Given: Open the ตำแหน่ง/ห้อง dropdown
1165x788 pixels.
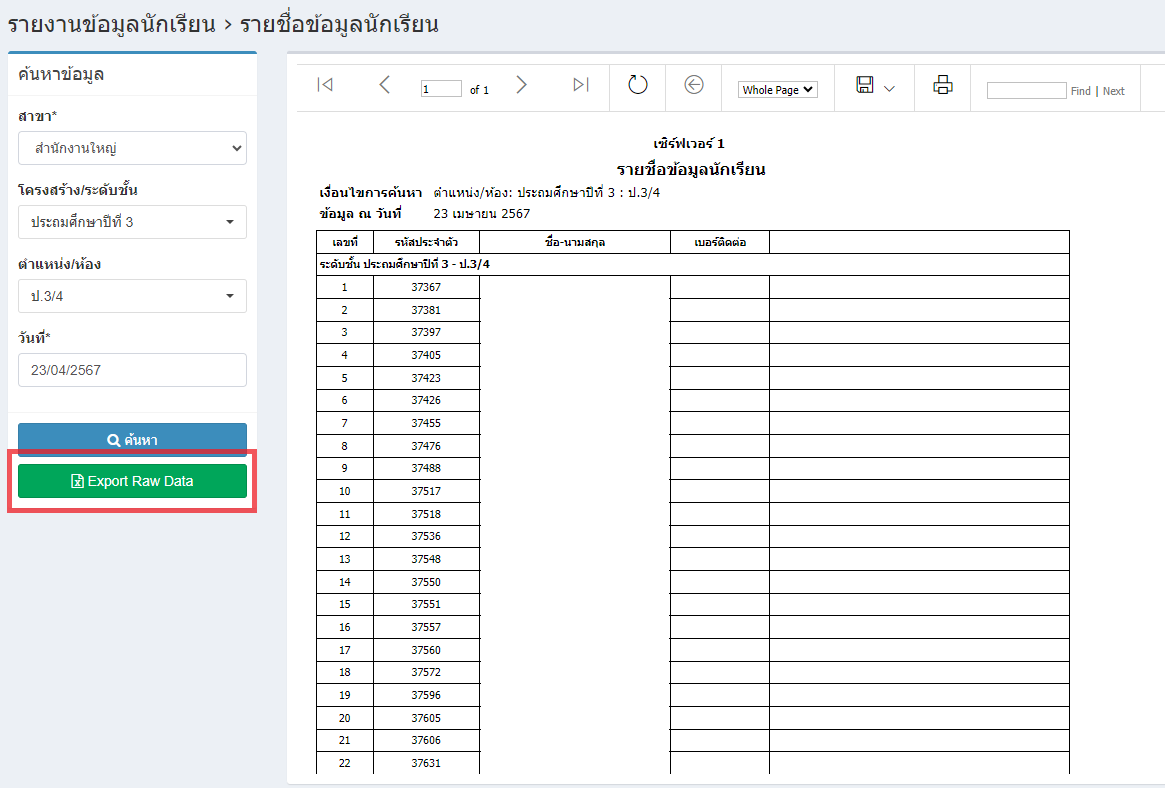Looking at the screenshot, I should tap(132, 296).
